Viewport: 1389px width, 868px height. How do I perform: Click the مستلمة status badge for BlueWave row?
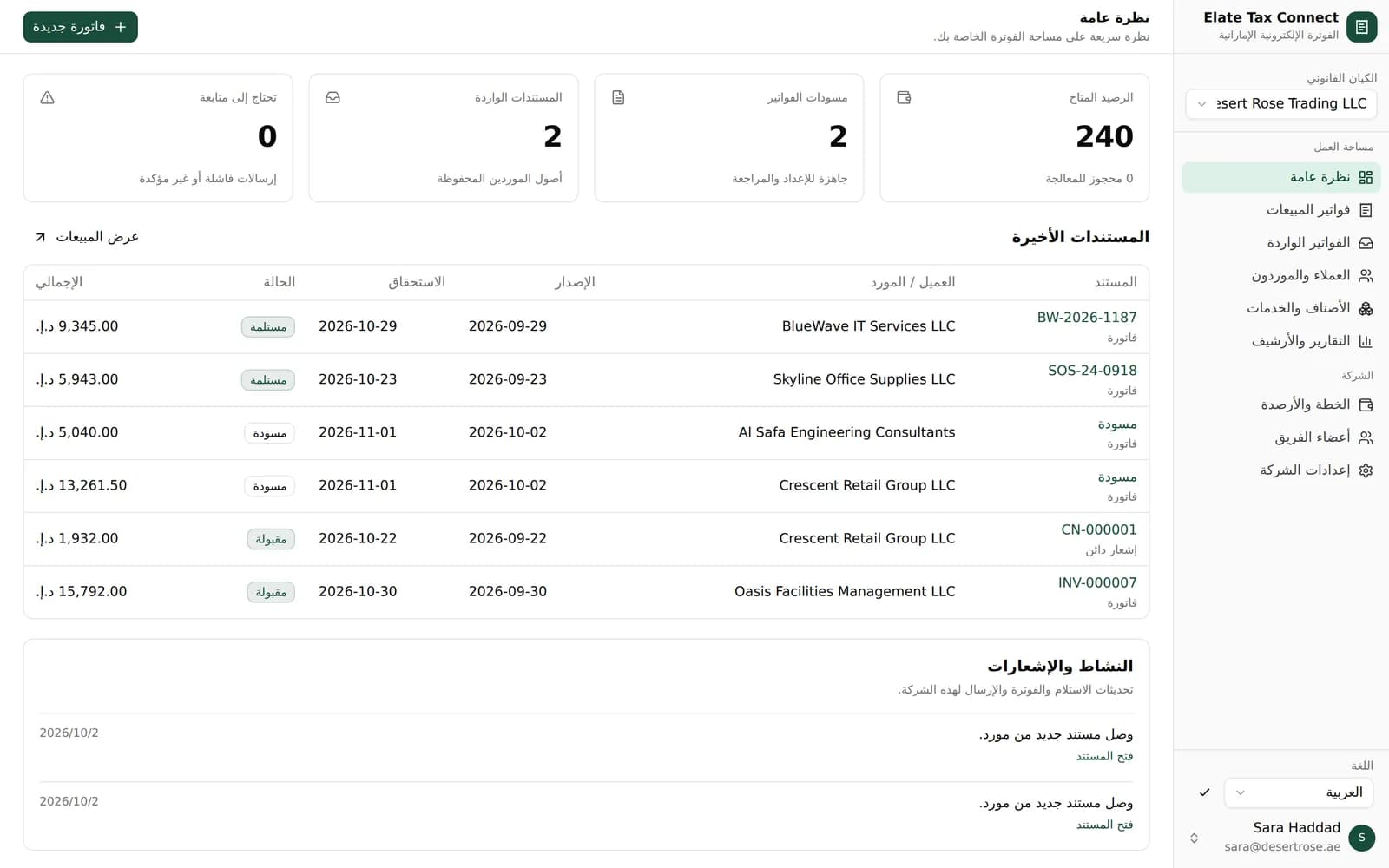268,327
